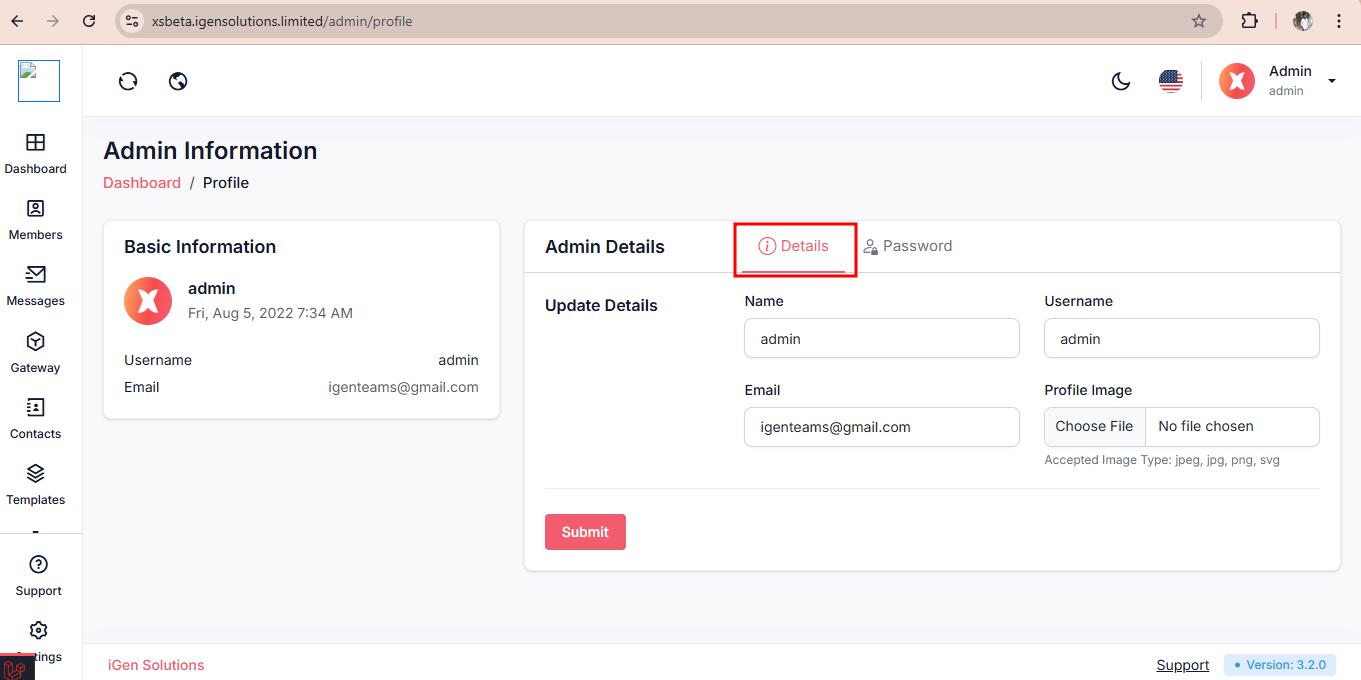Select the Details tab
Screen dimensions: 1361x680
coord(794,246)
